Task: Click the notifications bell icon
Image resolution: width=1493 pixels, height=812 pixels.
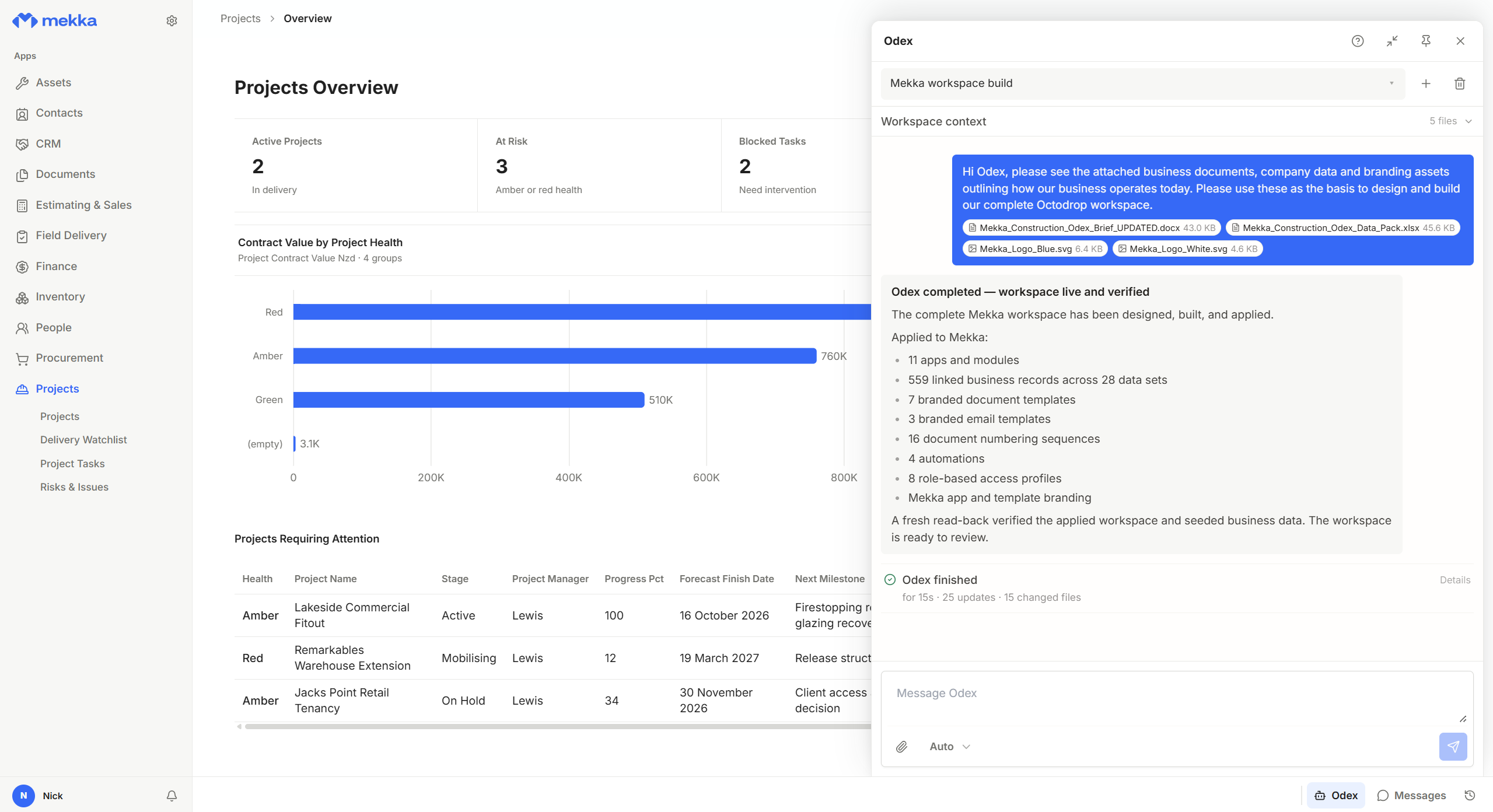Action: tap(172, 796)
